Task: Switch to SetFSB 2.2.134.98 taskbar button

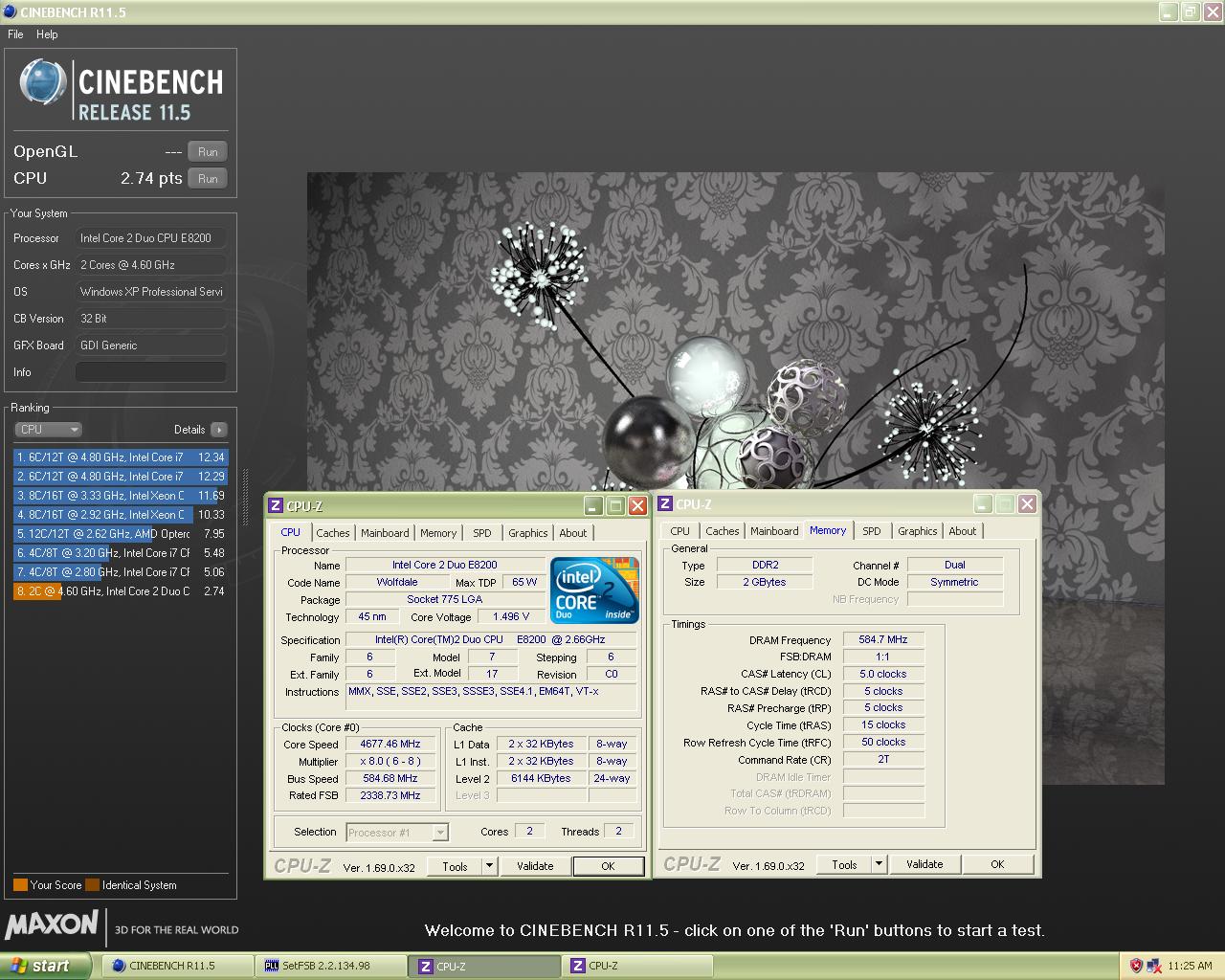Action: pos(331,966)
